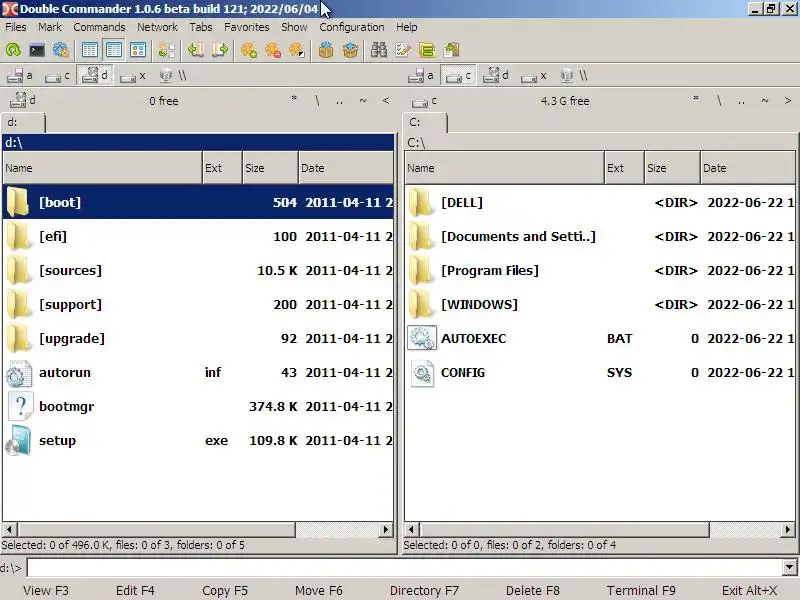
Task: Select the C: tab in right panel
Action: pos(426,123)
